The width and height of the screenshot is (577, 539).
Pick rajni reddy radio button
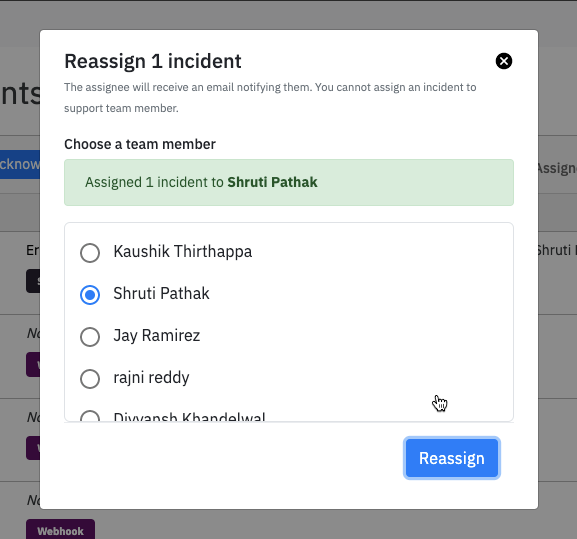[x=90, y=379]
